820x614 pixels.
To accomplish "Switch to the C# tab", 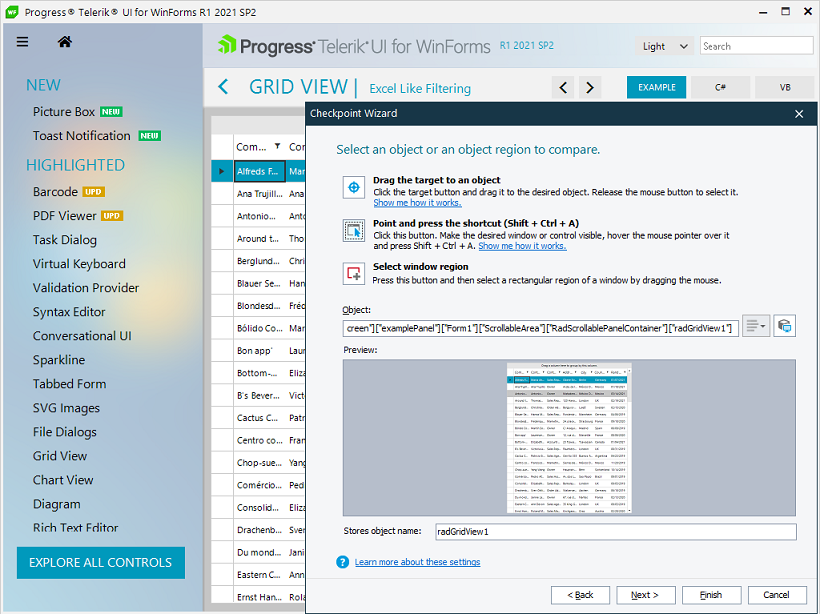I will [x=720, y=87].
